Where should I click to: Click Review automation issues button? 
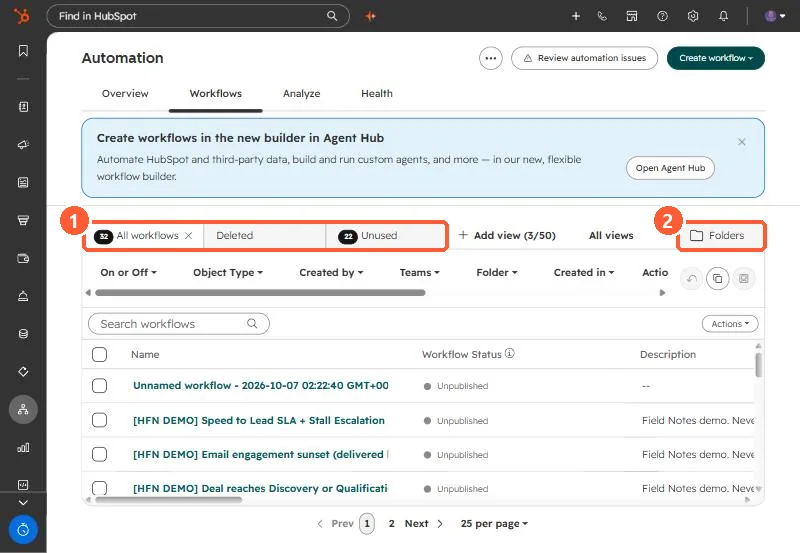pos(585,58)
